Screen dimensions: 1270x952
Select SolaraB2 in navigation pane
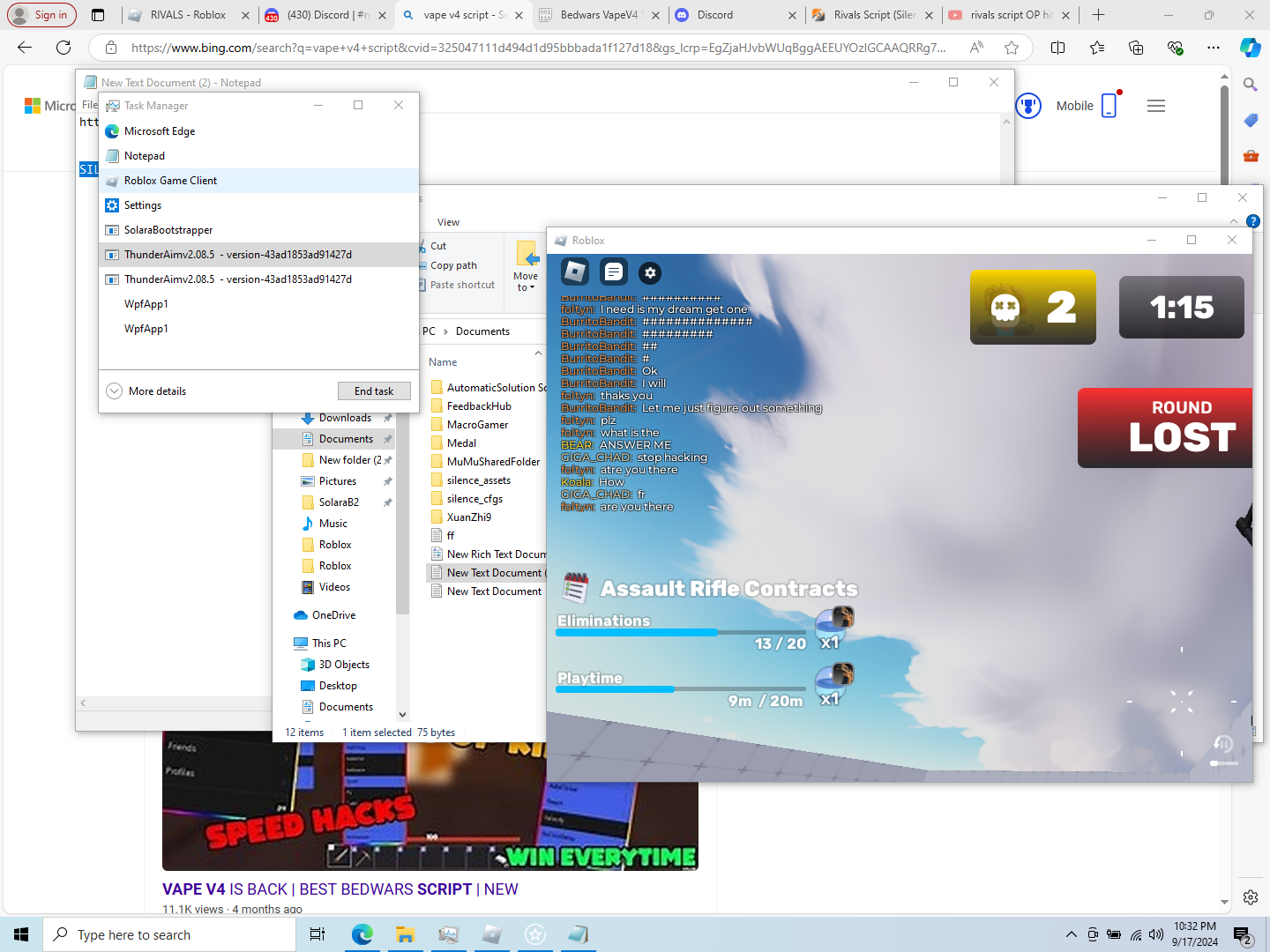click(x=339, y=502)
